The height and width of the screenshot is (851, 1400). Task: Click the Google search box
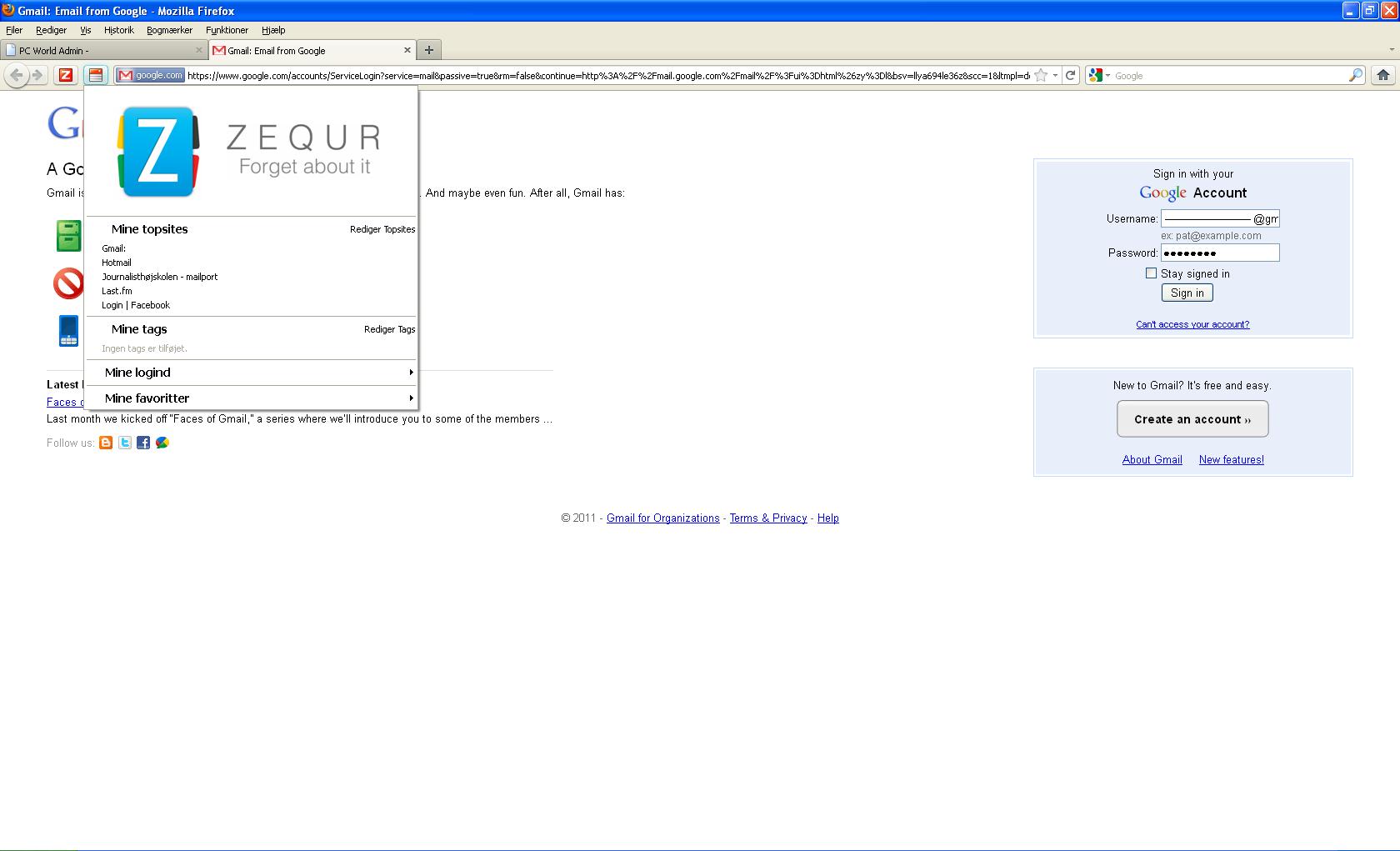(x=1229, y=75)
